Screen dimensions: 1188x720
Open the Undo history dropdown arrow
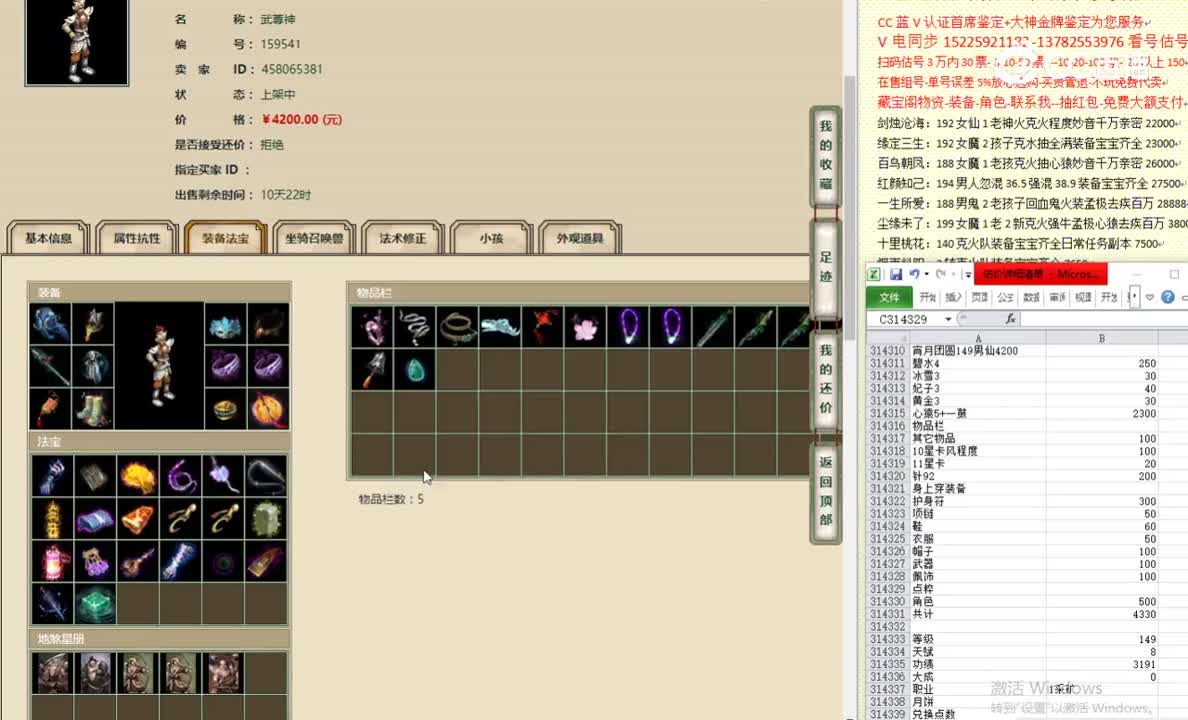click(926, 274)
